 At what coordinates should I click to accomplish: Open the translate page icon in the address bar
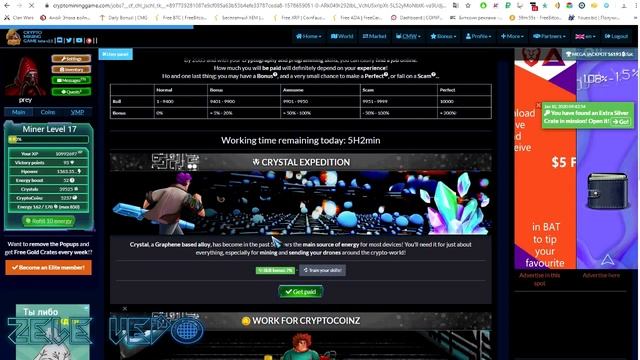(x=456, y=6)
